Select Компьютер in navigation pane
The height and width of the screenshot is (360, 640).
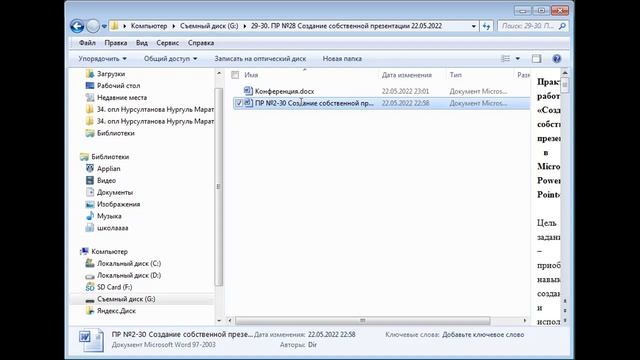click(x=109, y=251)
